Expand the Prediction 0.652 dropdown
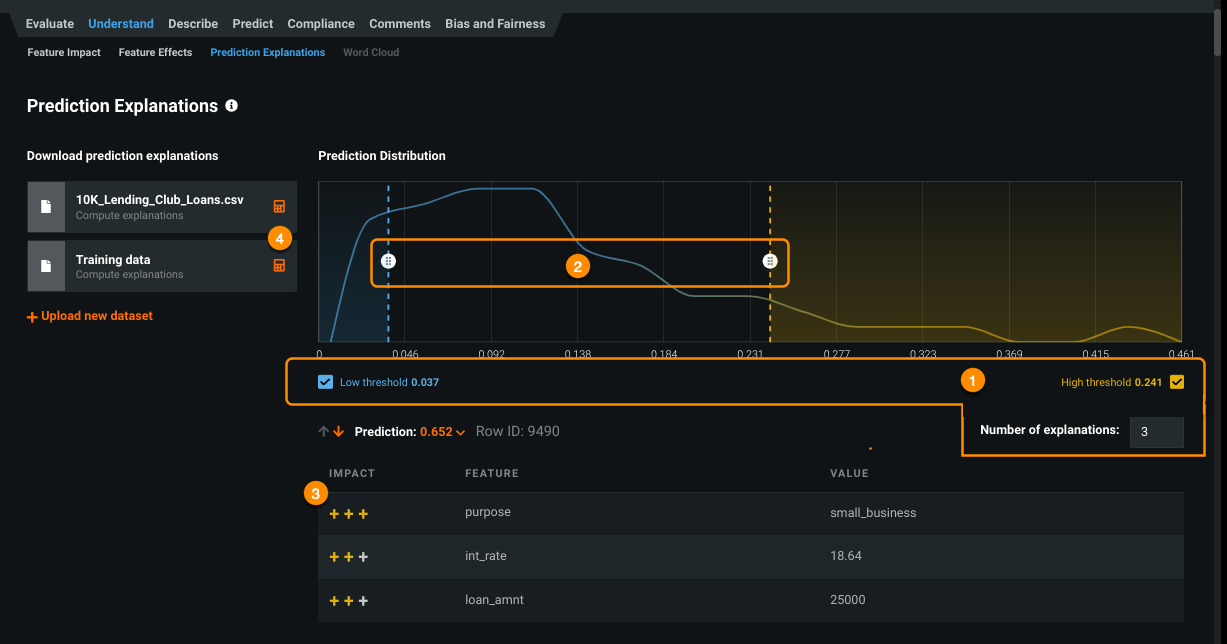 click(460, 432)
